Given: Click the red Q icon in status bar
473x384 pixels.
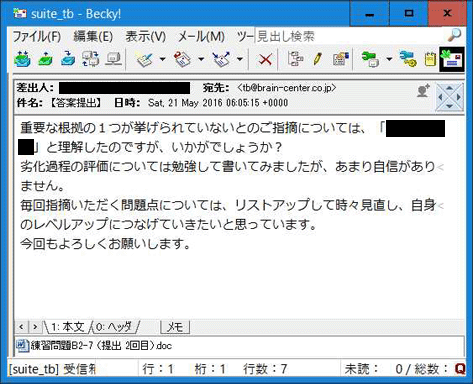Looking at the screenshot, I should point(460,369).
